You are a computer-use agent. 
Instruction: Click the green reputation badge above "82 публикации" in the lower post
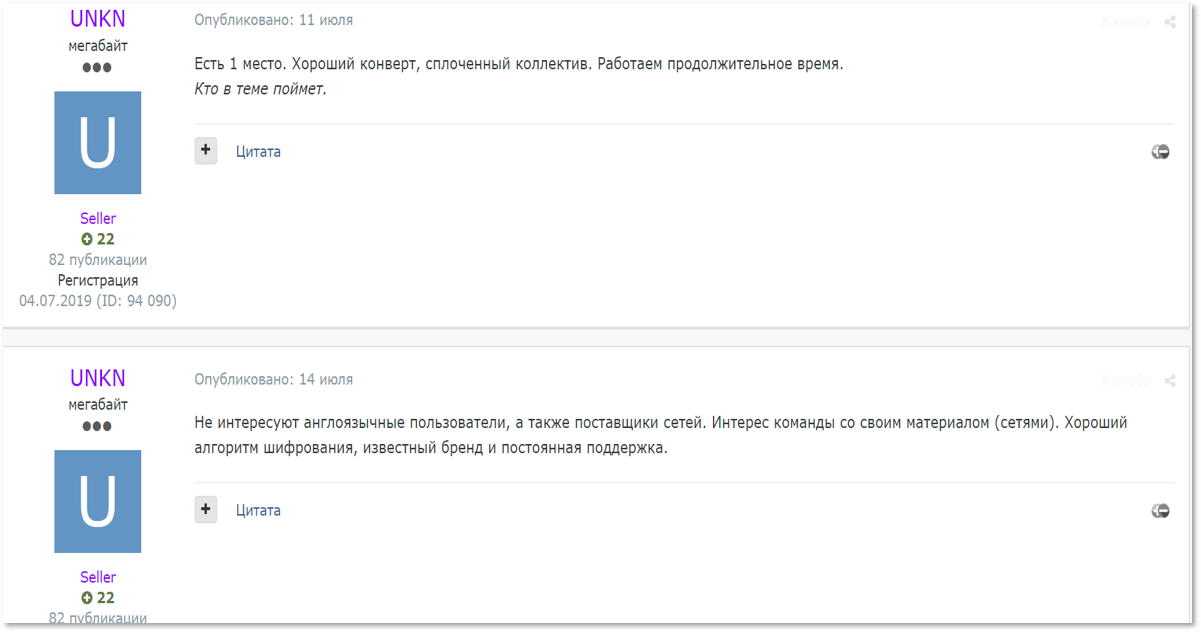(98, 598)
